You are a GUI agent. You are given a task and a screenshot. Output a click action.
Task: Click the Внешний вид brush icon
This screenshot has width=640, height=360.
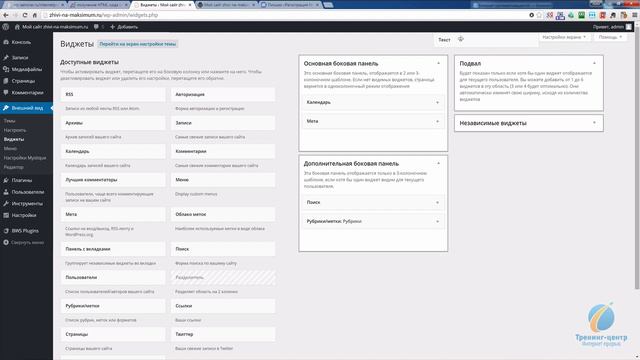(6, 108)
